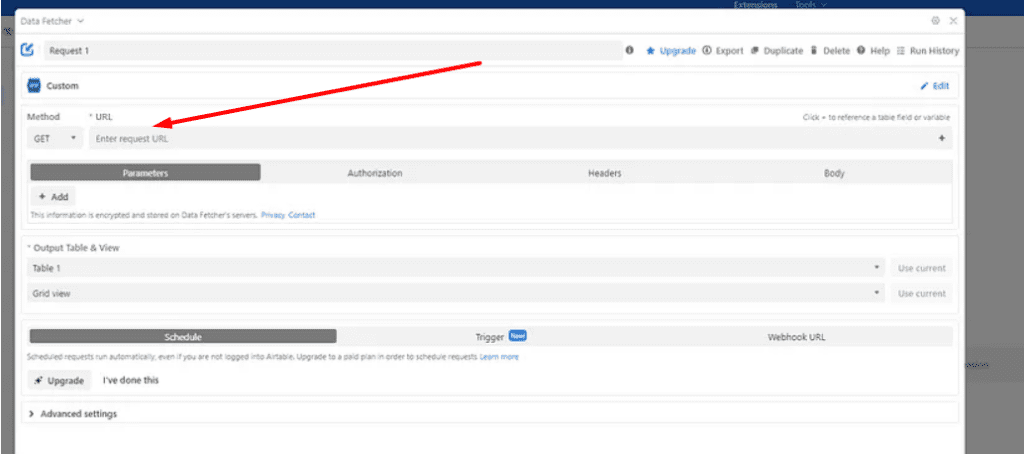Duplicate the current request
Image resolution: width=1024 pixels, height=454 pixels.
coord(776,50)
